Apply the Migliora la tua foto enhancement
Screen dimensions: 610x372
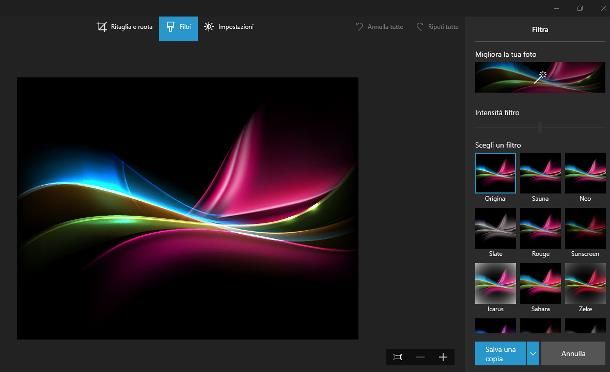coord(540,77)
